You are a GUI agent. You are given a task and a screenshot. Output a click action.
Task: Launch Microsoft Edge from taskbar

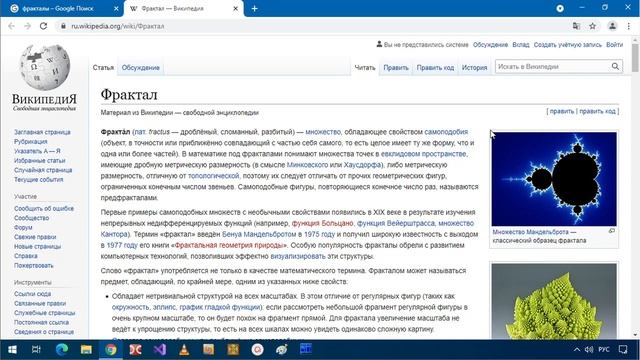tap(62, 350)
